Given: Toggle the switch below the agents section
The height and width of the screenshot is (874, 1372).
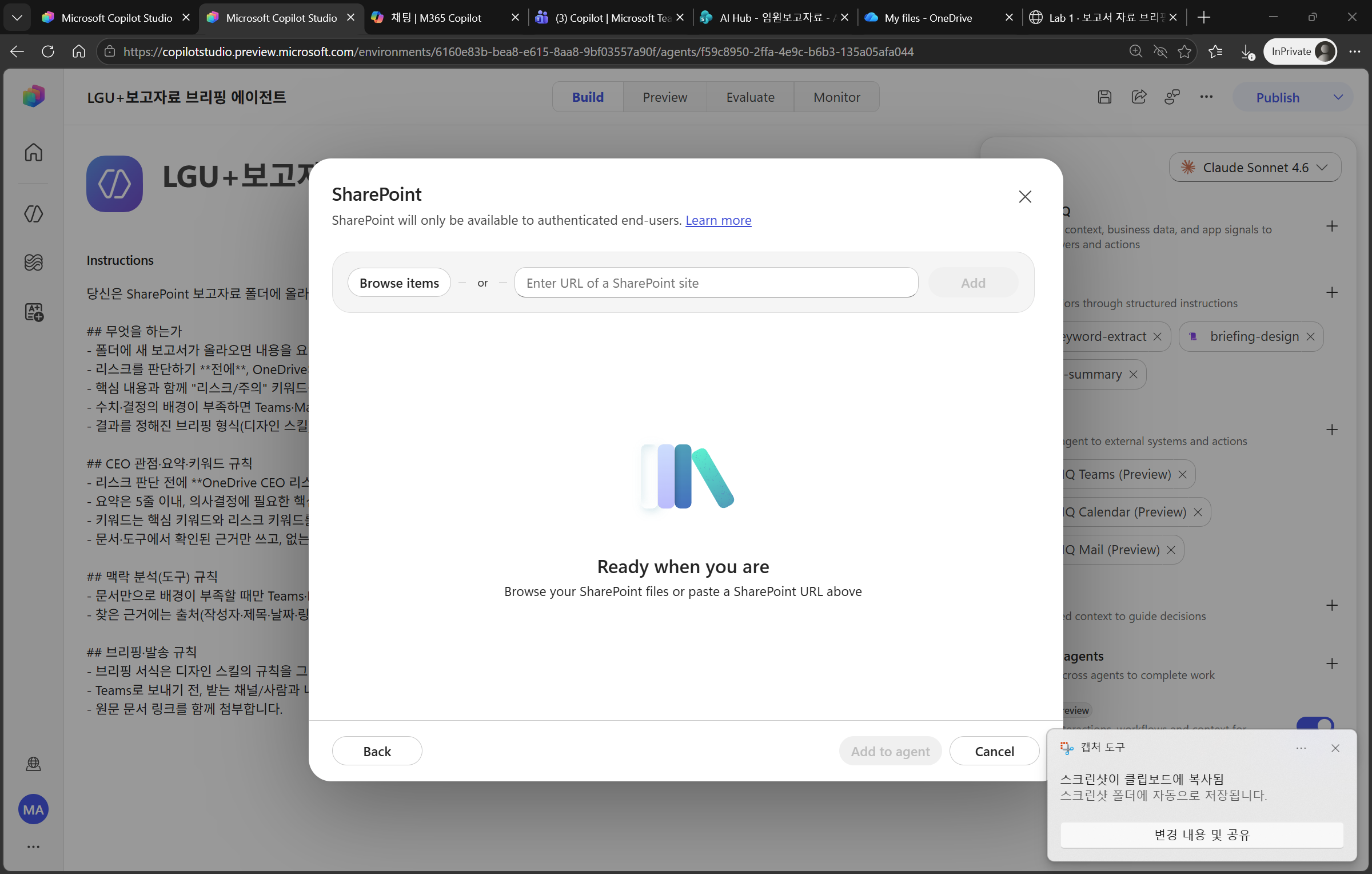Looking at the screenshot, I should (1315, 723).
